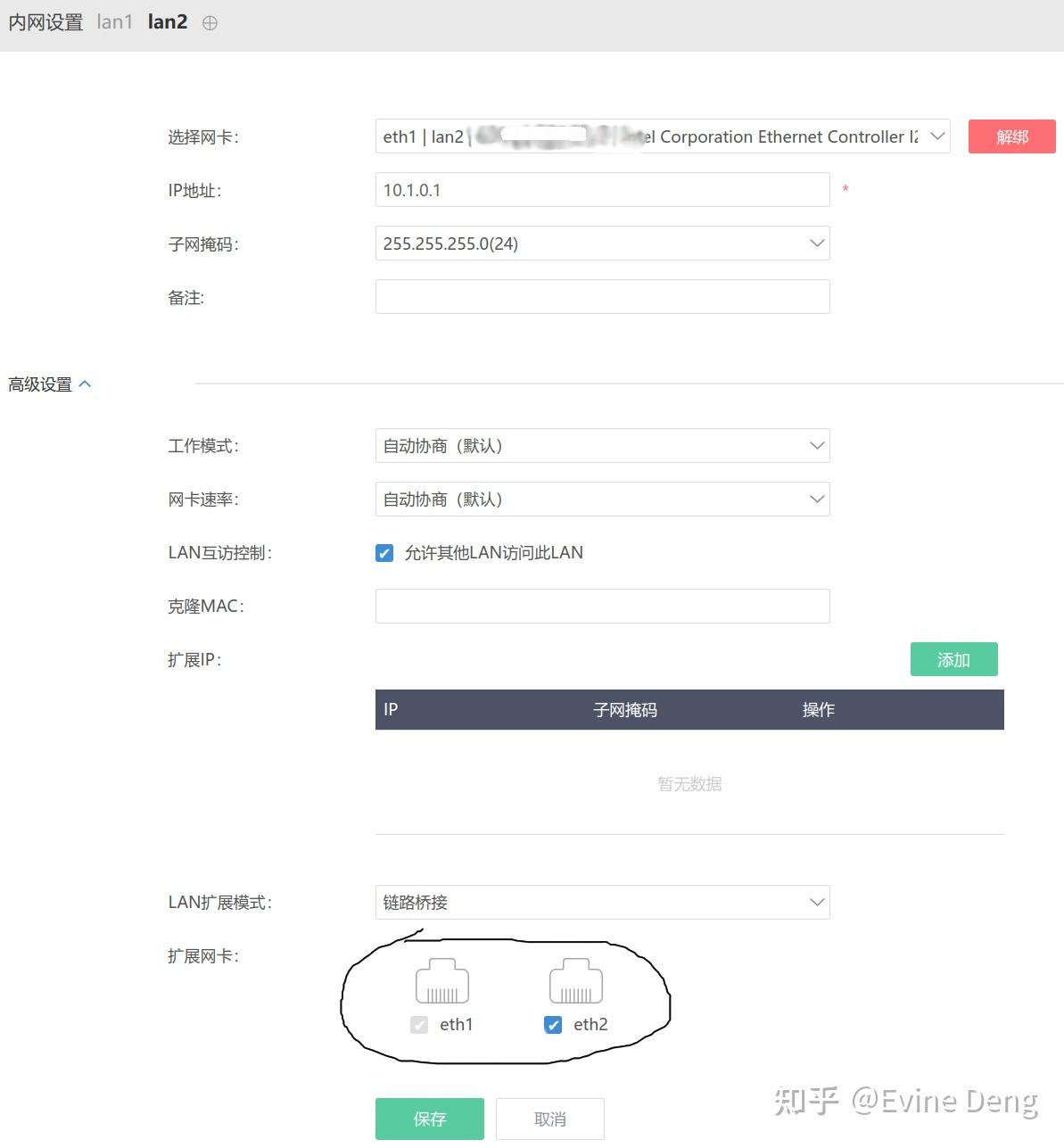This screenshot has height=1148, width=1064.
Task: Click the required-field asterisk beside IP地址
Action: point(845,190)
